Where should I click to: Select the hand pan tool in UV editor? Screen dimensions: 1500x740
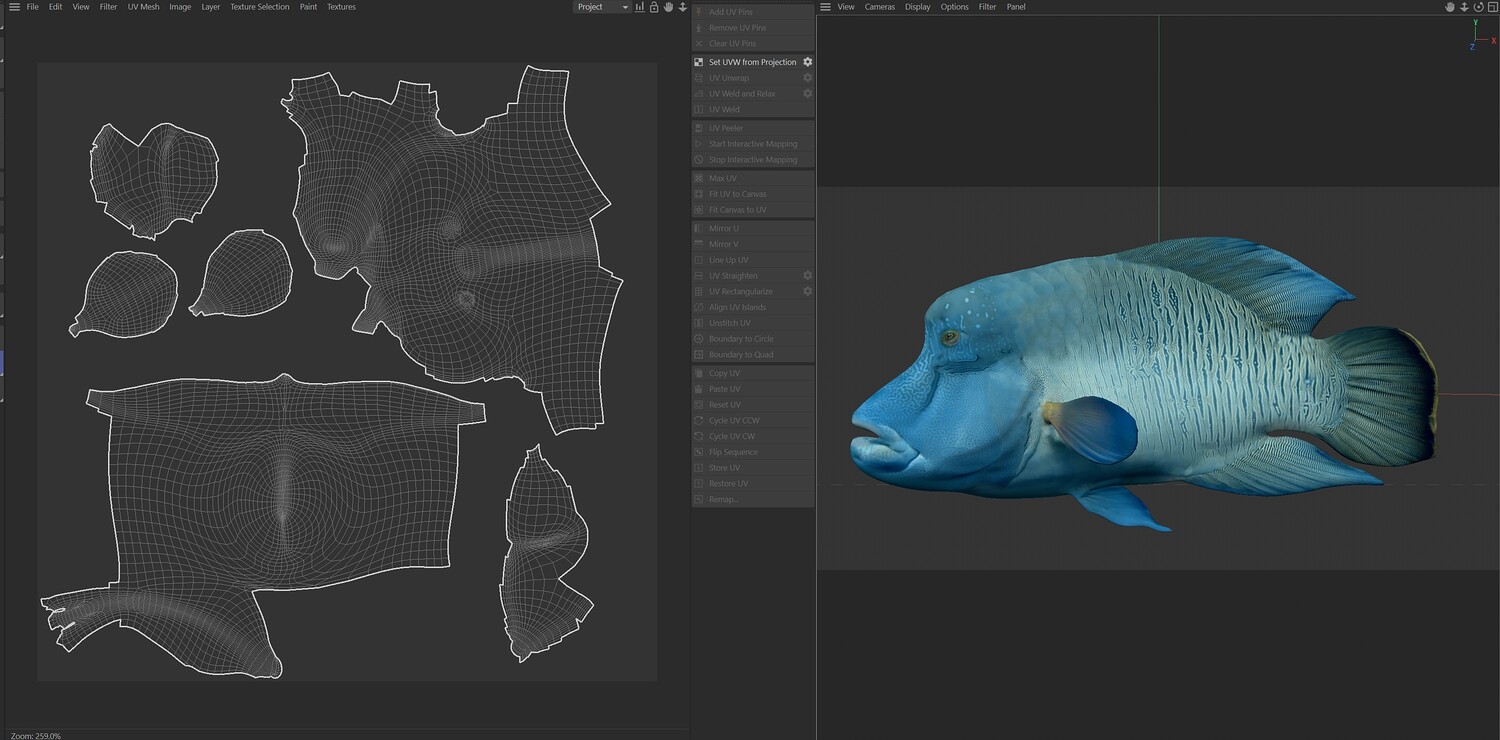point(668,7)
